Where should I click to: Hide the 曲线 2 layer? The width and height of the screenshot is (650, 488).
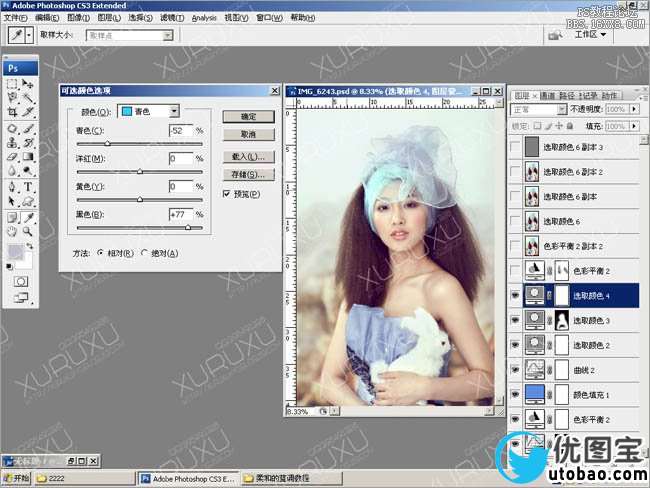[515, 370]
